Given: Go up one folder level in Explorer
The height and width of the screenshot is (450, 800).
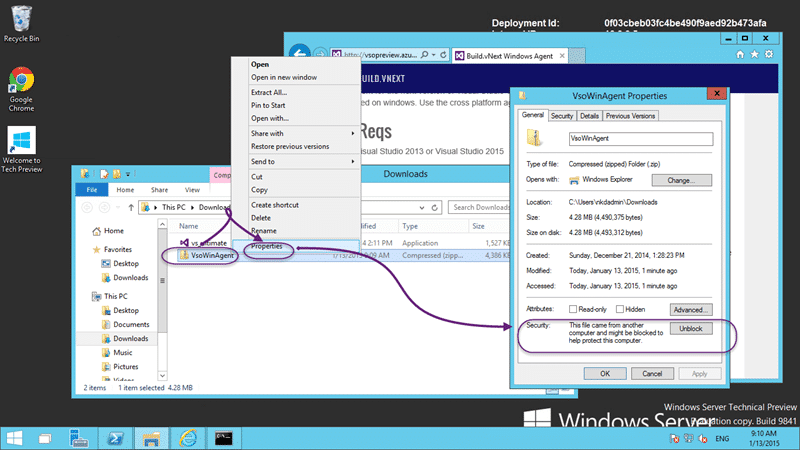Looking at the screenshot, I should click(x=131, y=207).
